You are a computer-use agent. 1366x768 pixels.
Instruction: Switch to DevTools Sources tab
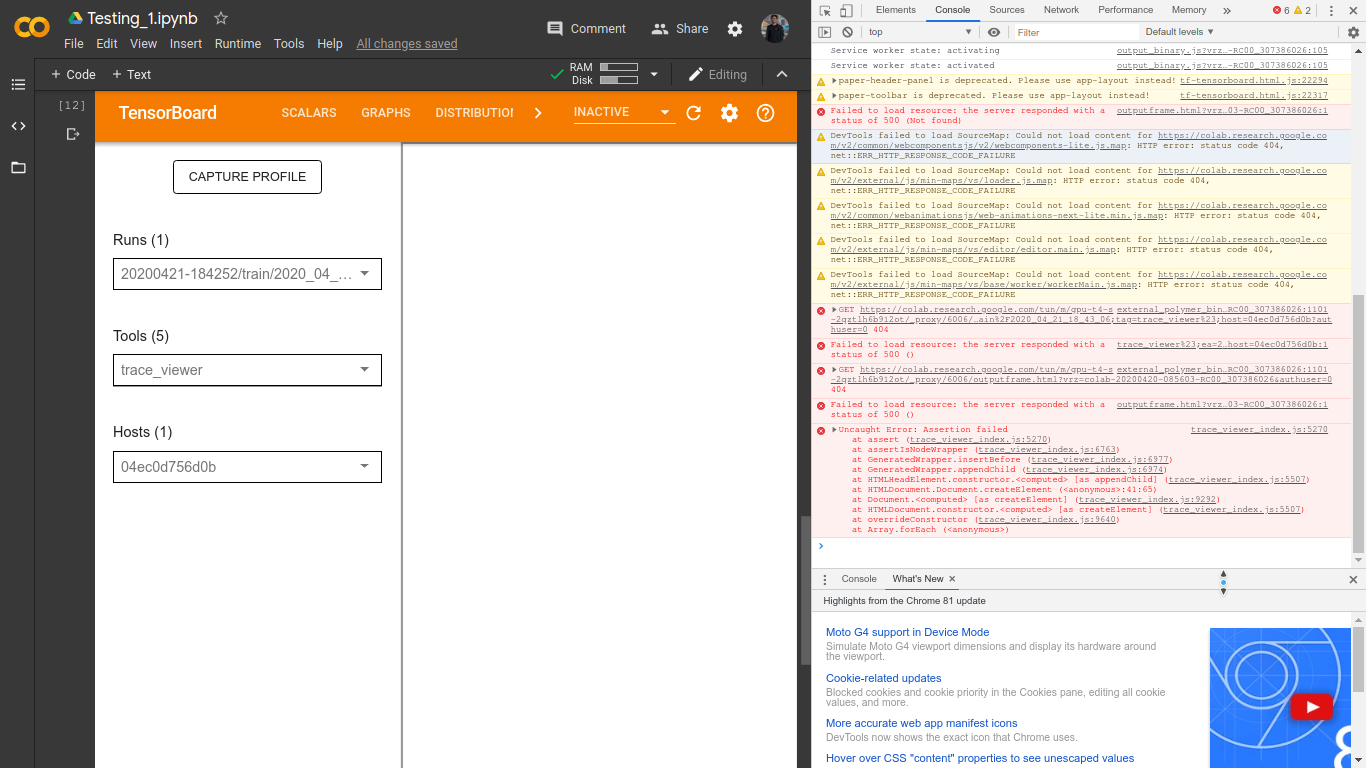1007,10
